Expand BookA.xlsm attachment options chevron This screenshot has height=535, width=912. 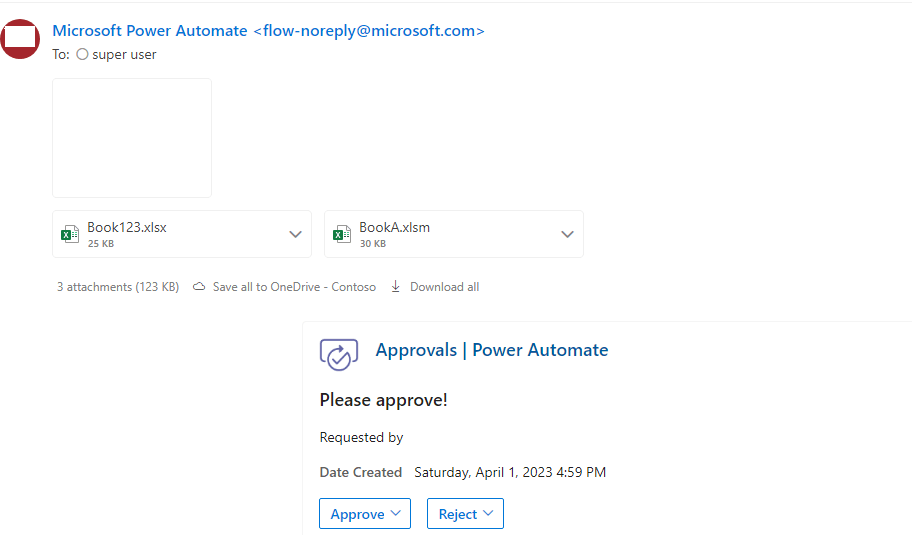(x=567, y=234)
